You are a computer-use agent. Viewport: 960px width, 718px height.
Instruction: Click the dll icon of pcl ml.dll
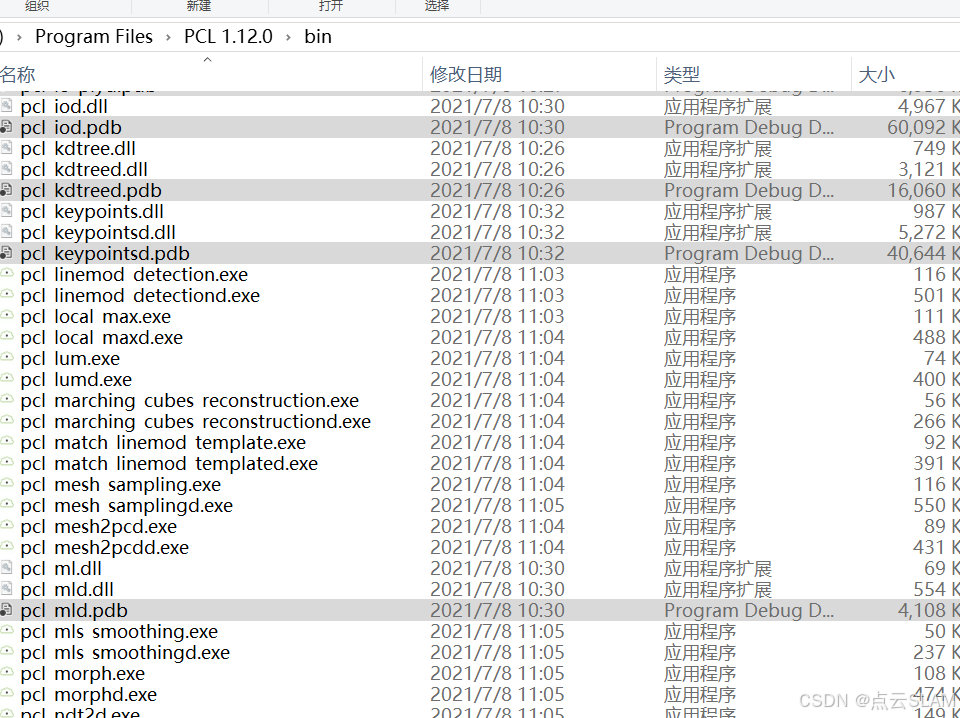coord(6,568)
